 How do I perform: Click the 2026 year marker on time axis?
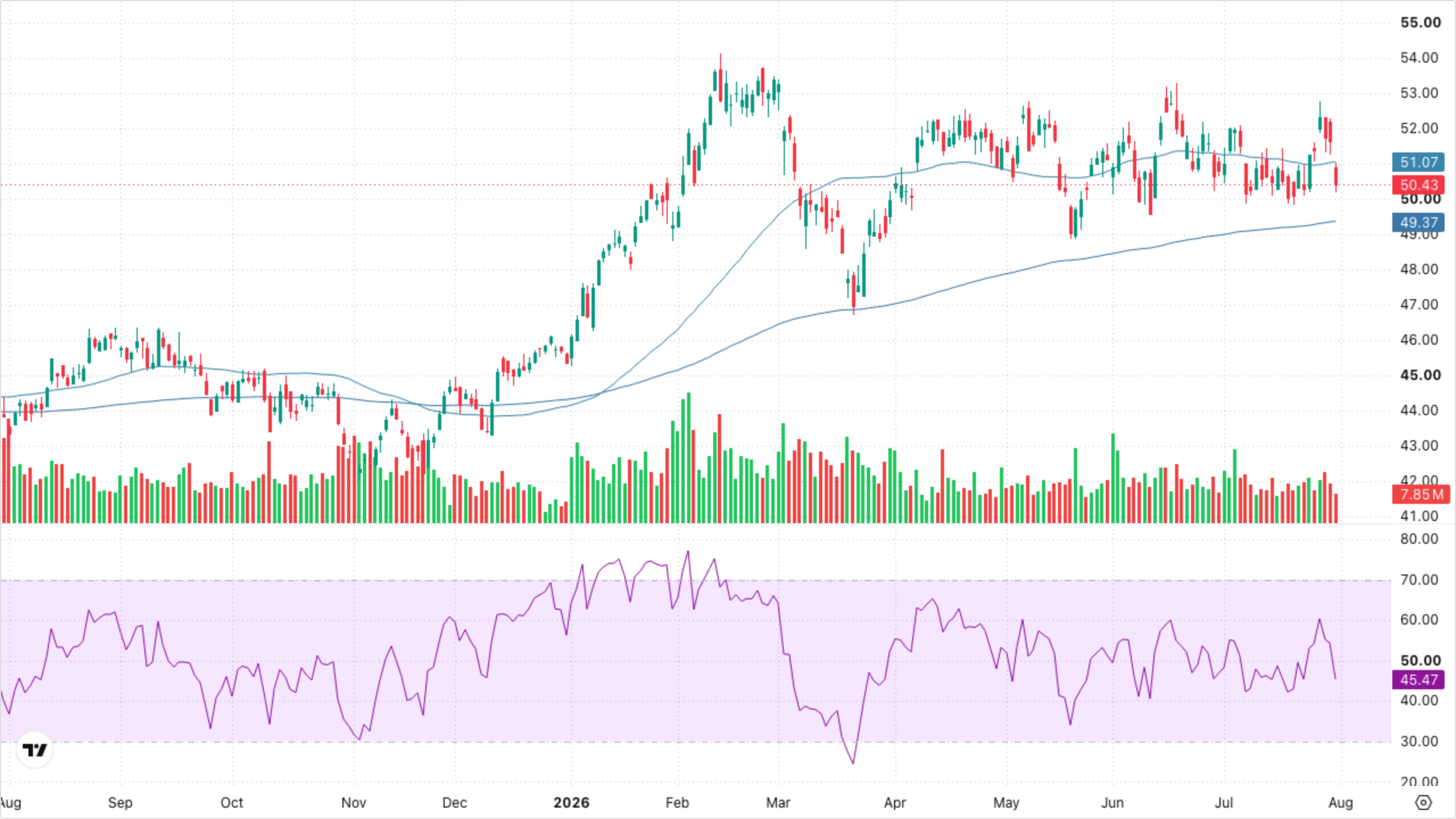point(571,803)
